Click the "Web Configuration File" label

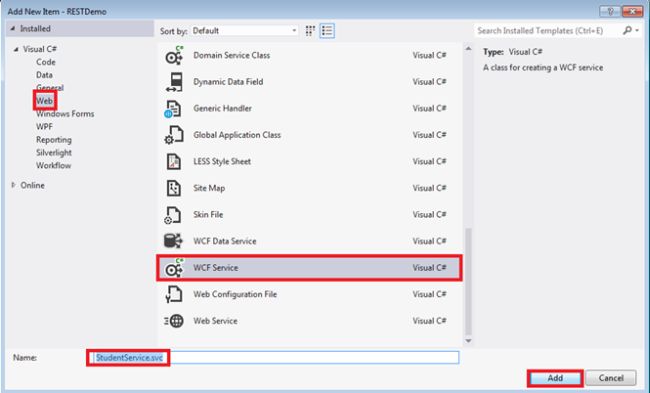coord(235,294)
